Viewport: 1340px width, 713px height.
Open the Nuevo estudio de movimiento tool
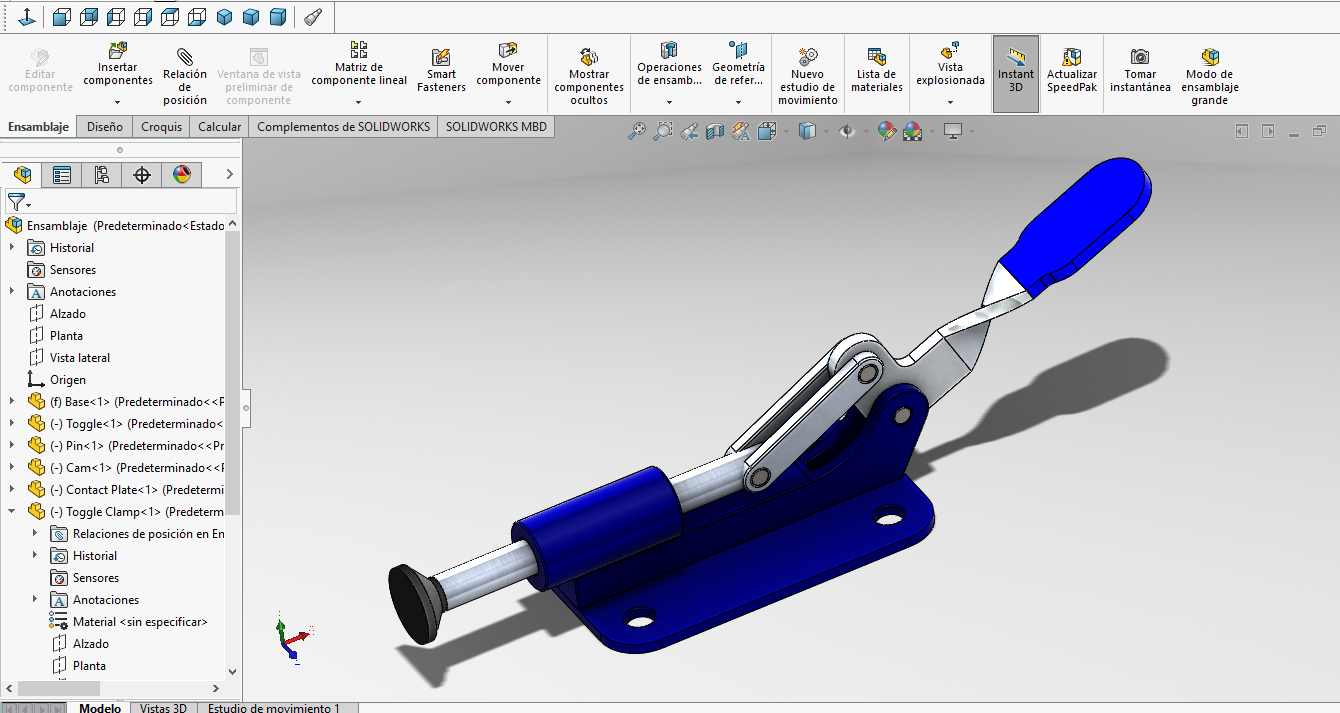(x=807, y=67)
